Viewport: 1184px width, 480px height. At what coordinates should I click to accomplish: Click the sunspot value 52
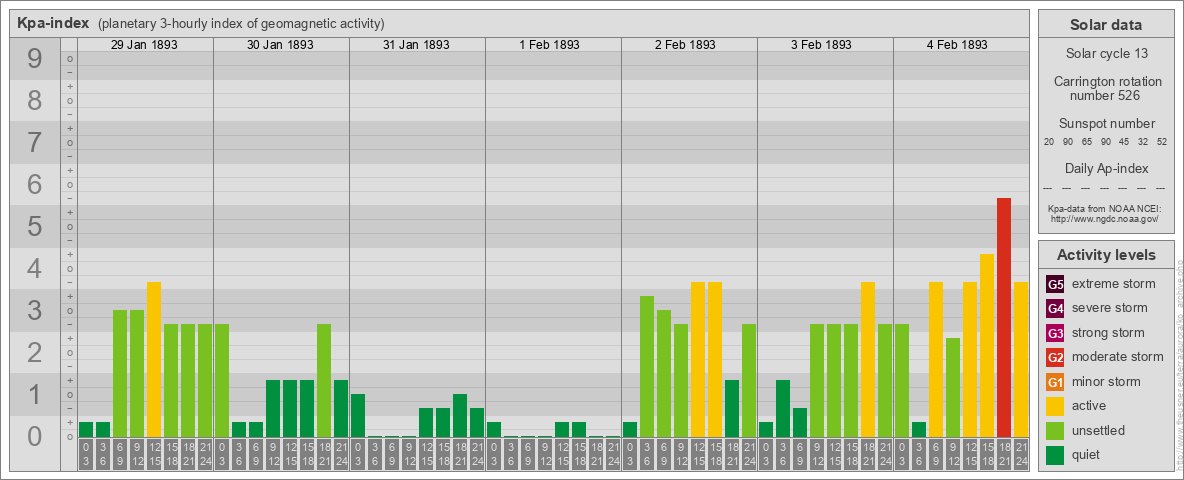point(1162,142)
